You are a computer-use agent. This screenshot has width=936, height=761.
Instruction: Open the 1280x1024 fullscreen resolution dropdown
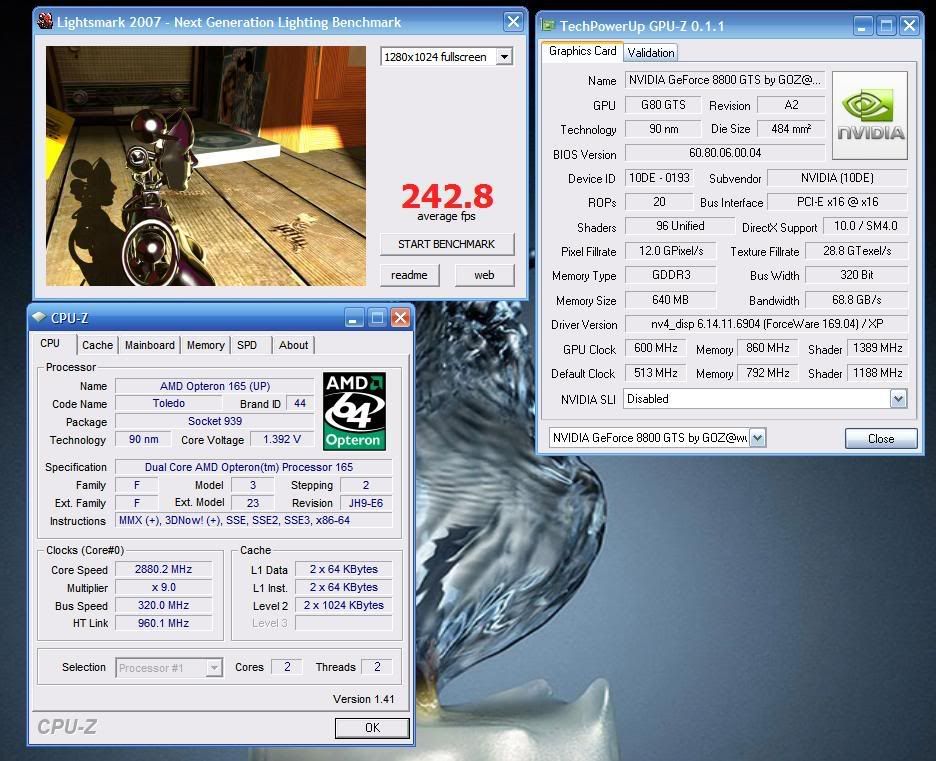504,57
